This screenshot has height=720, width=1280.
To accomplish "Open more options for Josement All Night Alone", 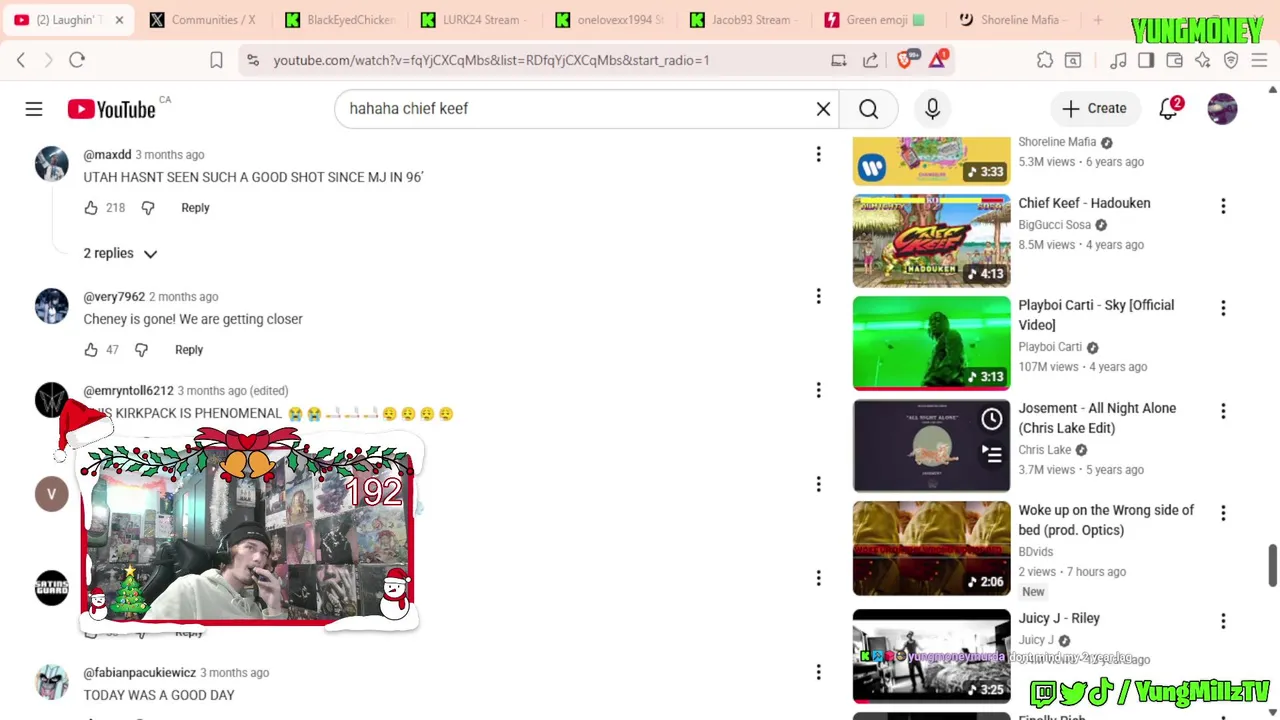I will point(1223,411).
